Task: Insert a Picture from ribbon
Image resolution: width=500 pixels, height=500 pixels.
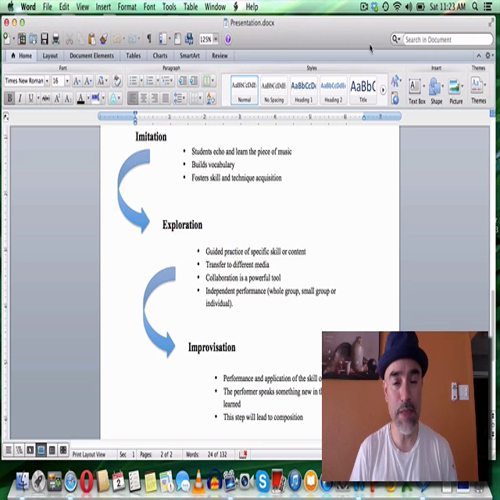Action: [x=455, y=91]
